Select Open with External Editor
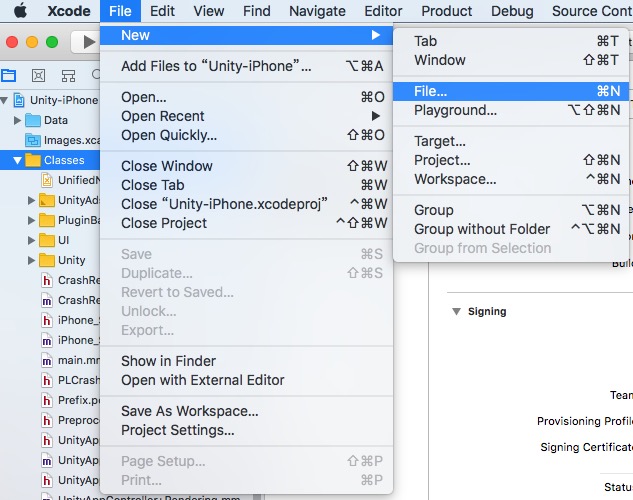 246,380
